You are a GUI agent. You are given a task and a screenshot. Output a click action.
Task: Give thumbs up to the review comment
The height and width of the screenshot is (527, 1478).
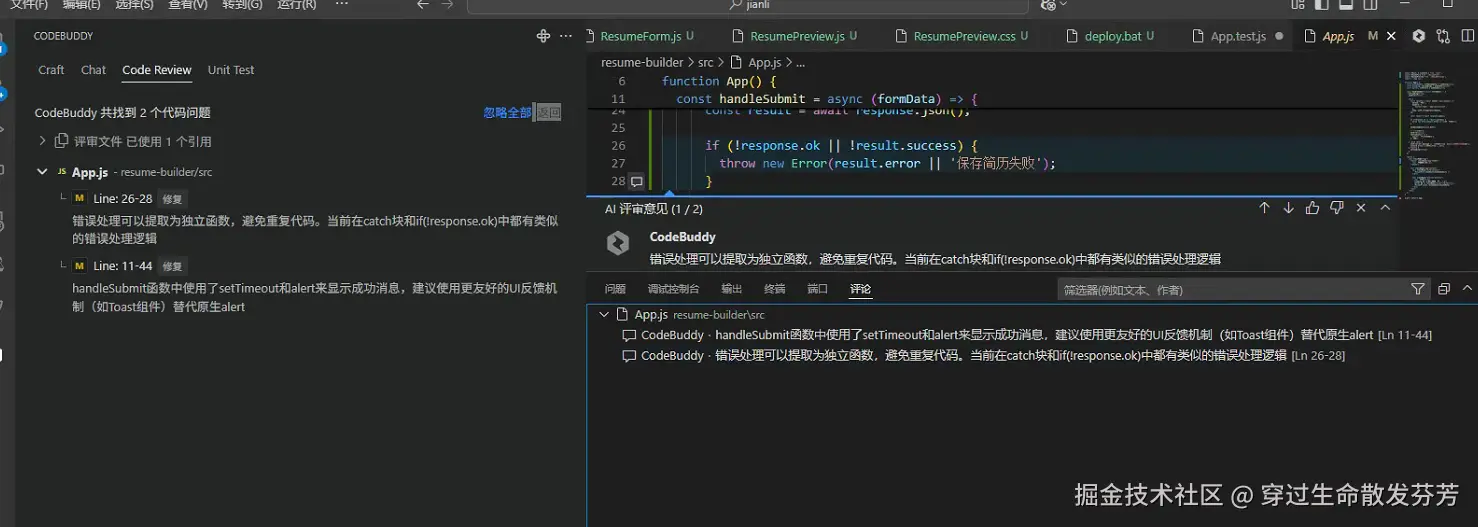pos(1312,208)
